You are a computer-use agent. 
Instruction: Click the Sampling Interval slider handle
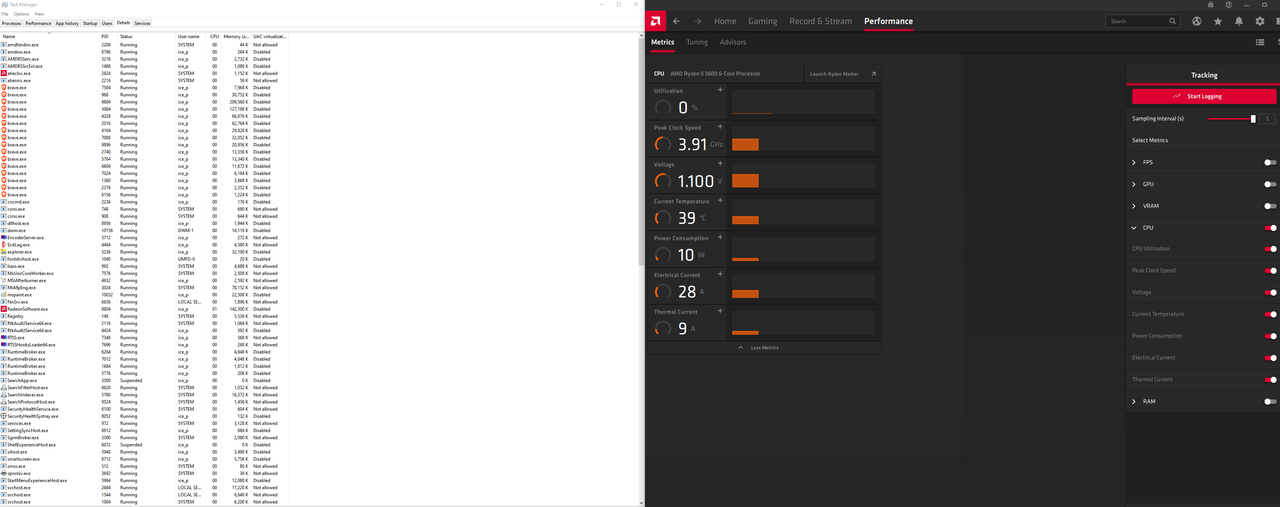1253,118
